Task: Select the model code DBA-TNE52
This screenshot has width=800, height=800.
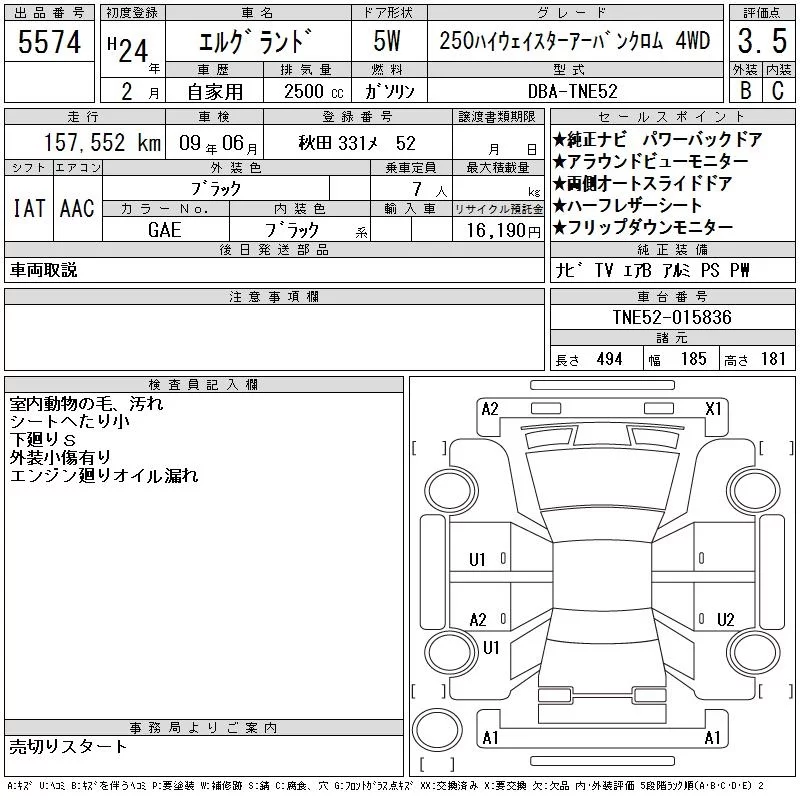Action: point(572,91)
